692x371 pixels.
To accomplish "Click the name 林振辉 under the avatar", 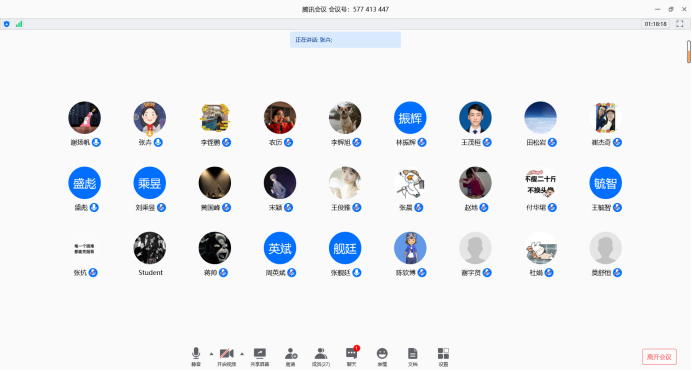I will [x=406, y=142].
